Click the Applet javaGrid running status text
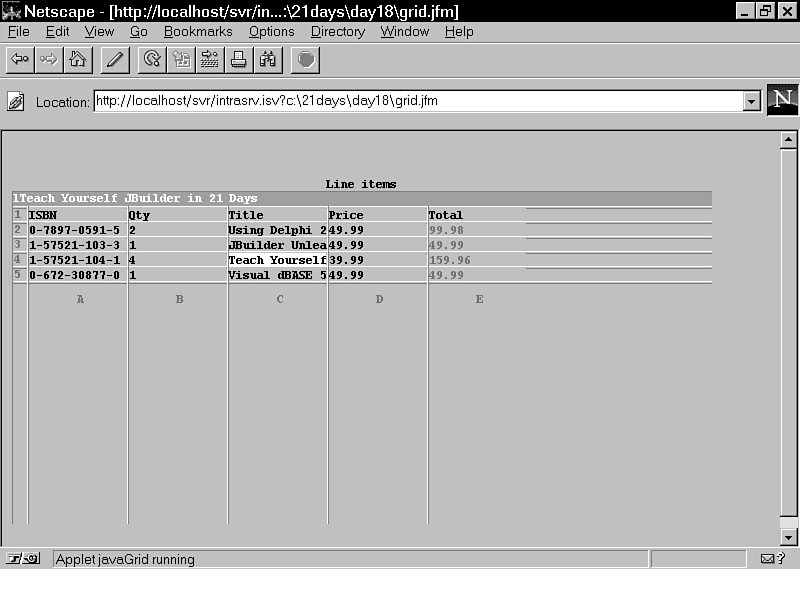 coord(125,560)
